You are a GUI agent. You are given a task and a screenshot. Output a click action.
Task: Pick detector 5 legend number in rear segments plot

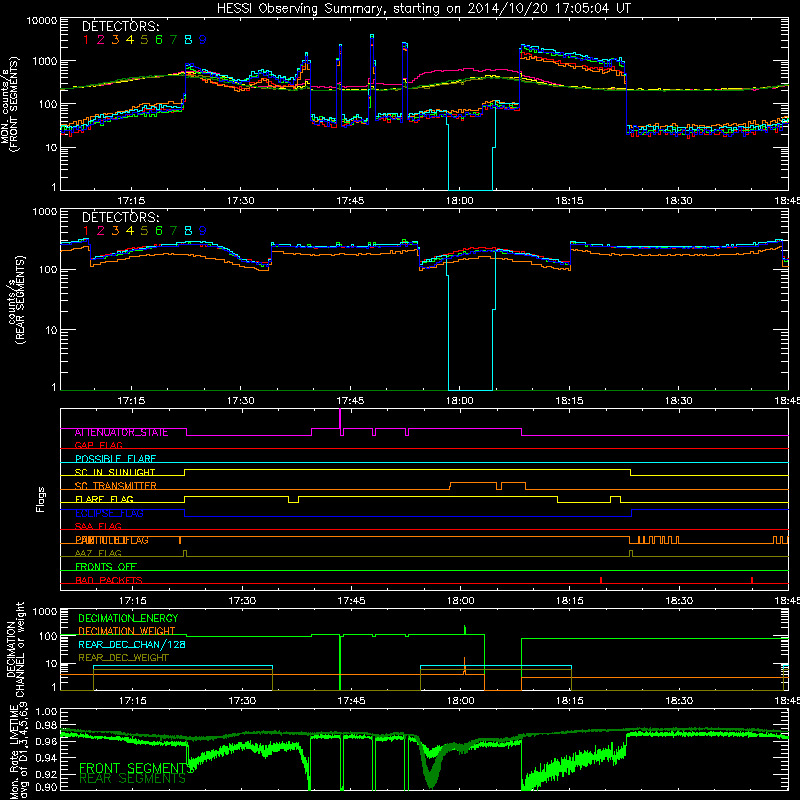(144, 231)
